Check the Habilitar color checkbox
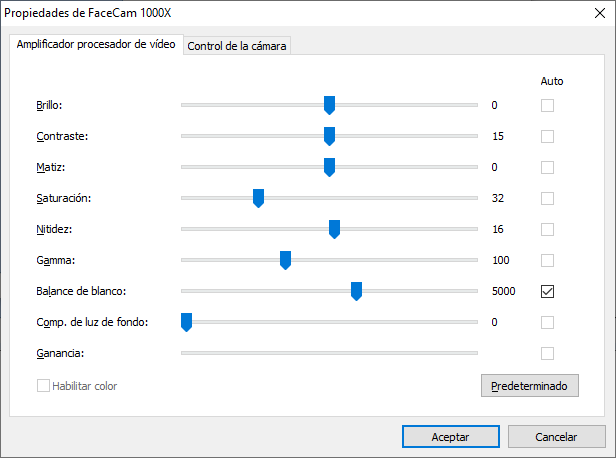Screen dimensions: 616x458 (x=44, y=385)
